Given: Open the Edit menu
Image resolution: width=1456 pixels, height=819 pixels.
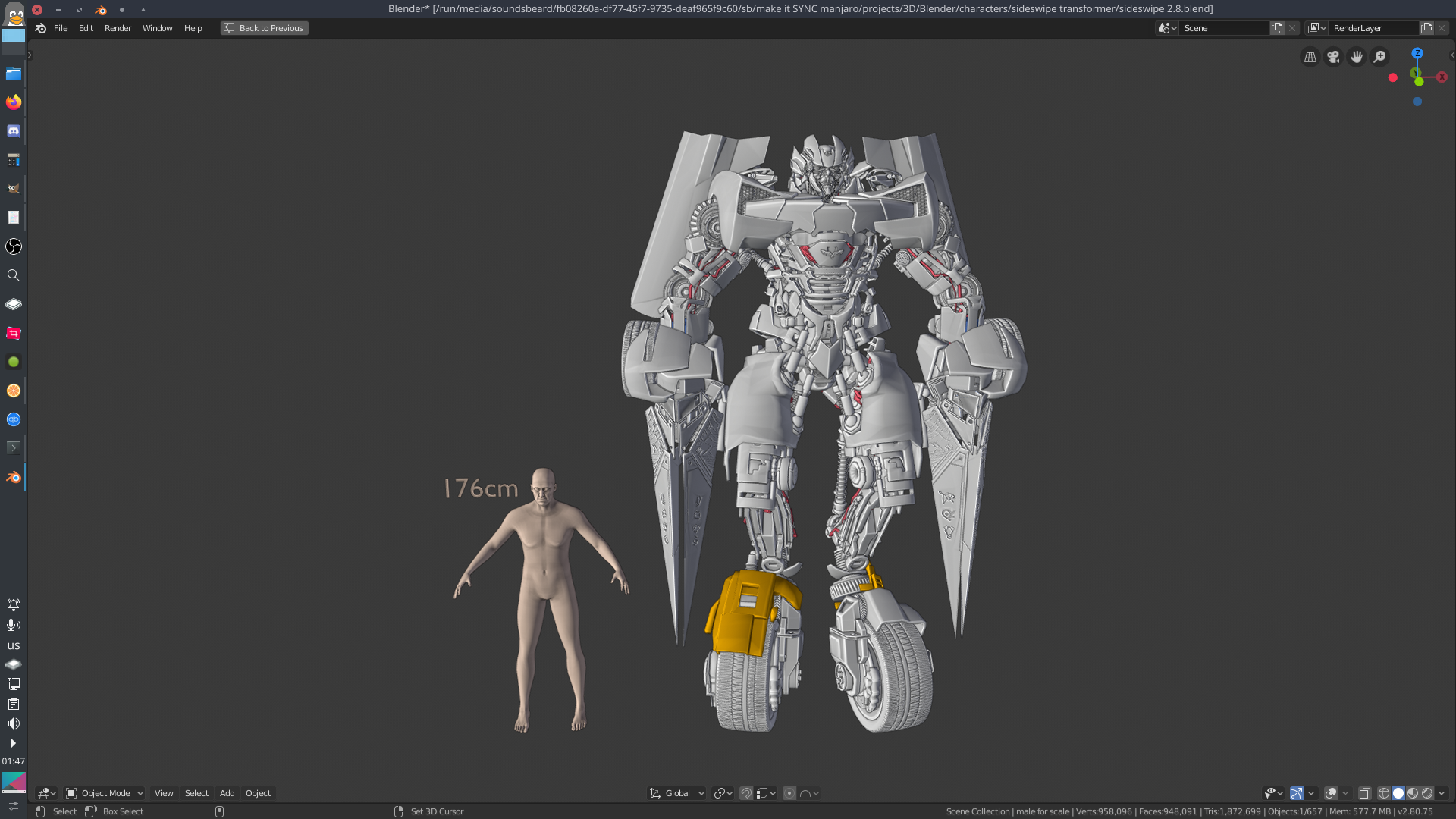Looking at the screenshot, I should pyautogui.click(x=86, y=28).
